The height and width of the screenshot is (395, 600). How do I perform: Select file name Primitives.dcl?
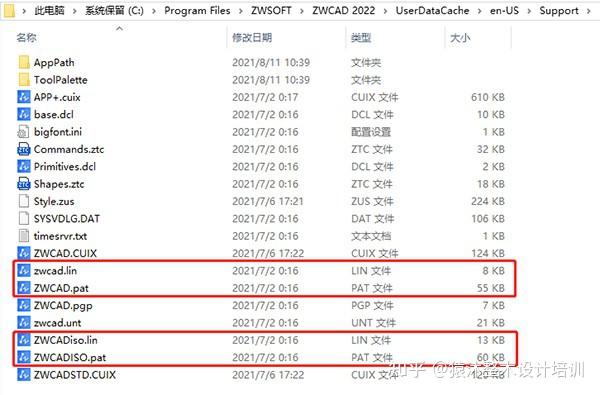pos(65,166)
